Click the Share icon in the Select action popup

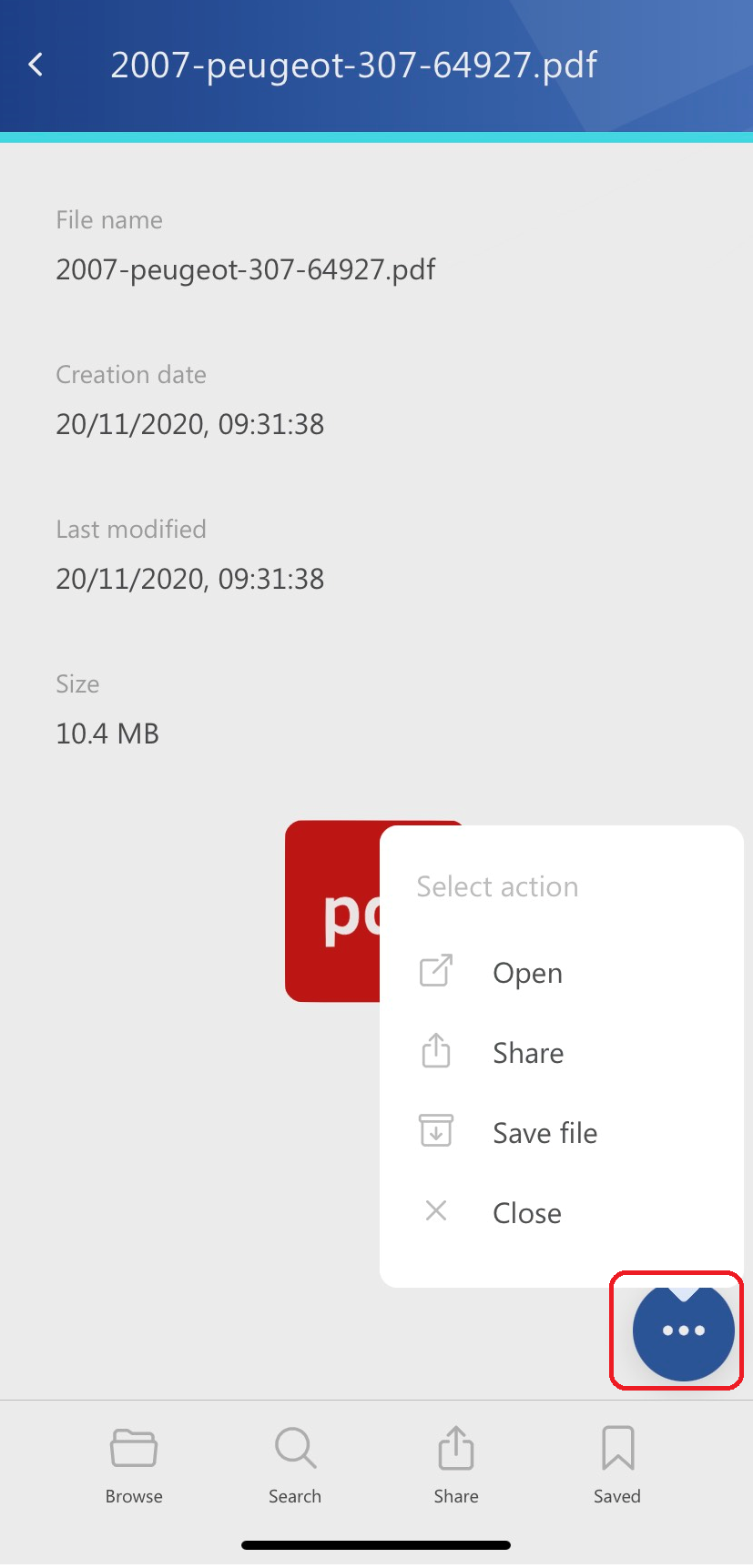click(436, 1051)
